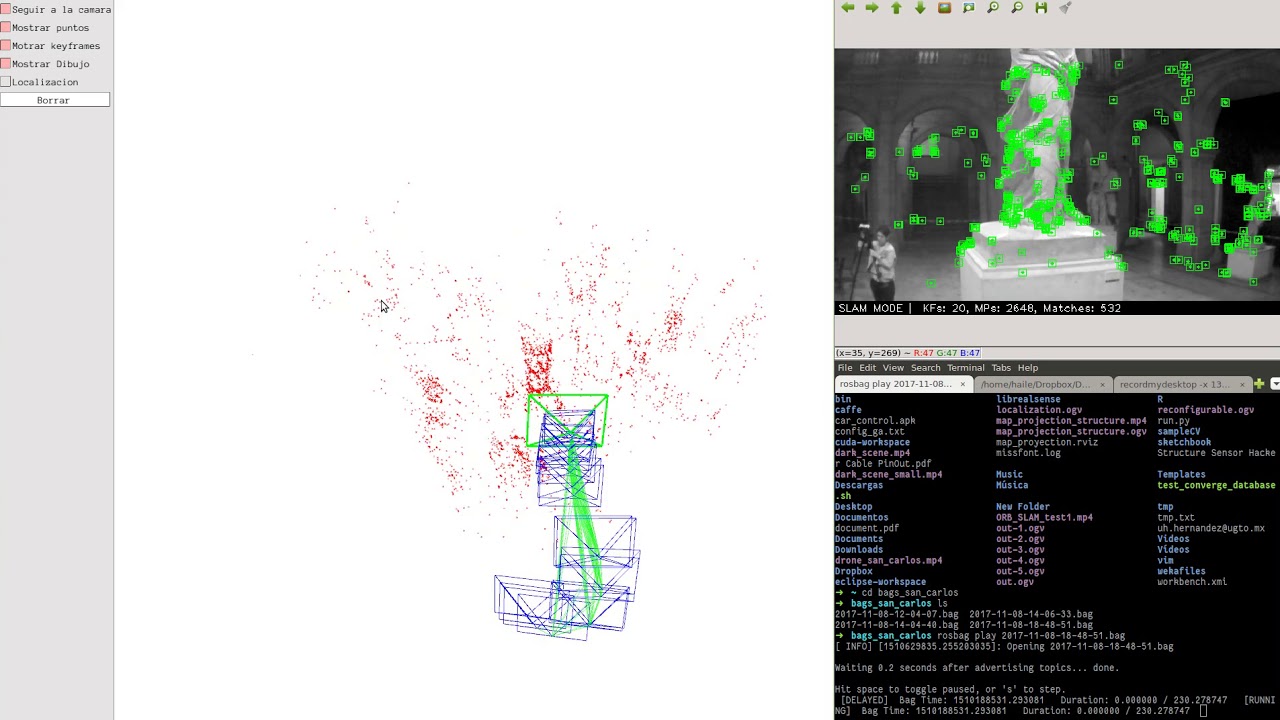Viewport: 1280px width, 720px height.
Task: Click the fit-image magnifier icon in viewer toolbar
Action: tap(968, 8)
